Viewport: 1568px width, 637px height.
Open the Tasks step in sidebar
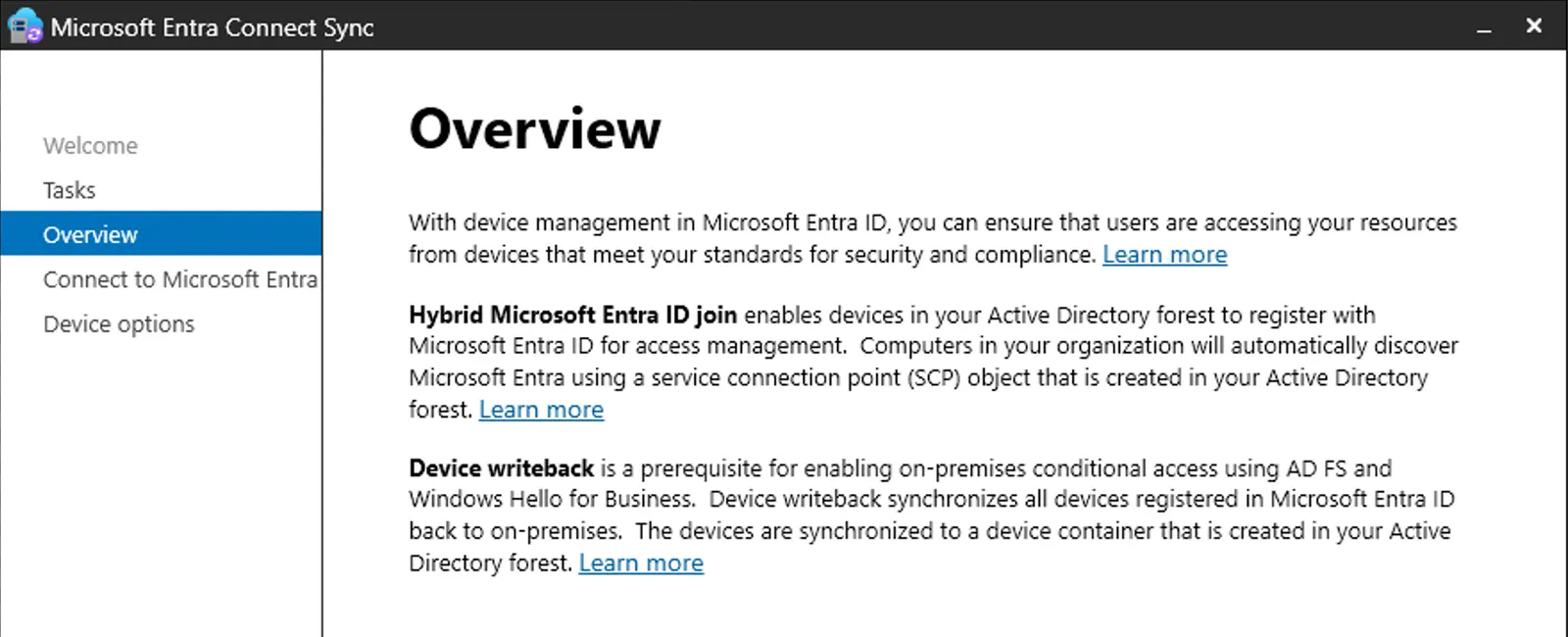click(69, 190)
